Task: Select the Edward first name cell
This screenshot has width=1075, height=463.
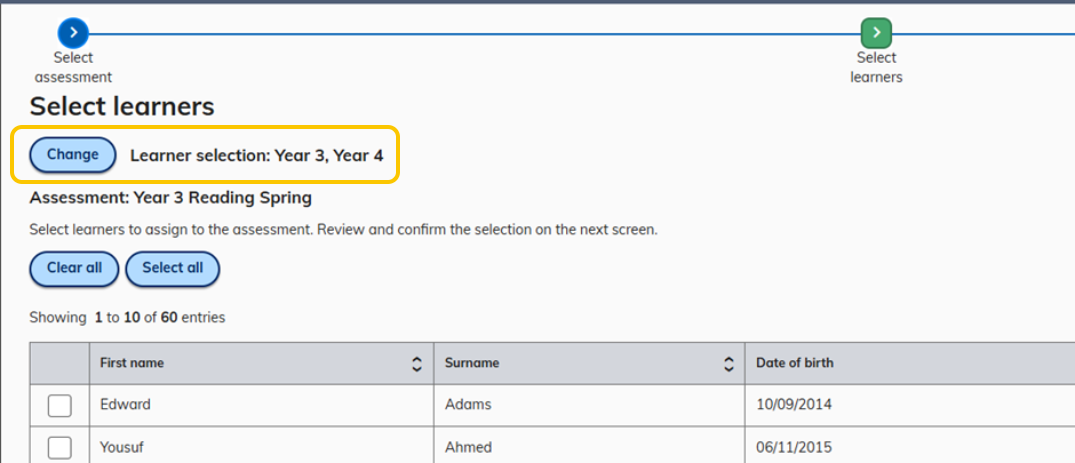Action: 126,405
